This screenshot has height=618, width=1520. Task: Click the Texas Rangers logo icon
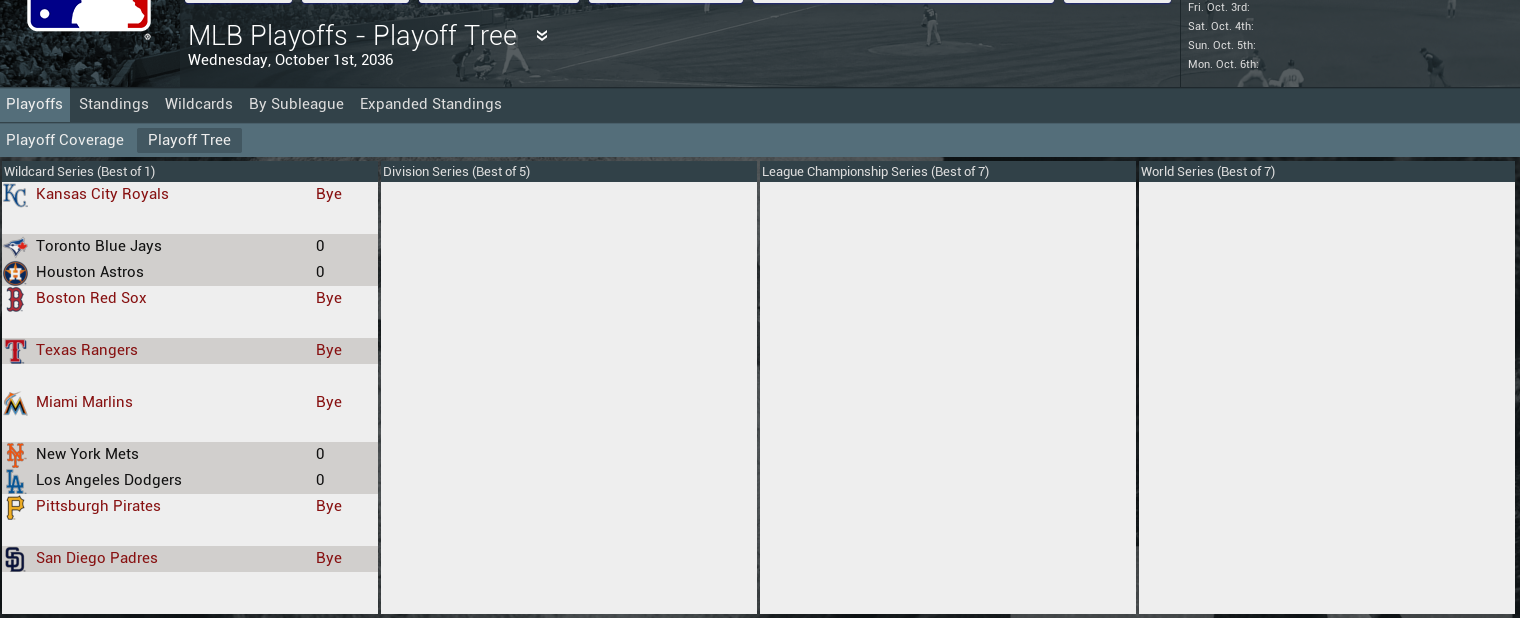click(x=15, y=351)
